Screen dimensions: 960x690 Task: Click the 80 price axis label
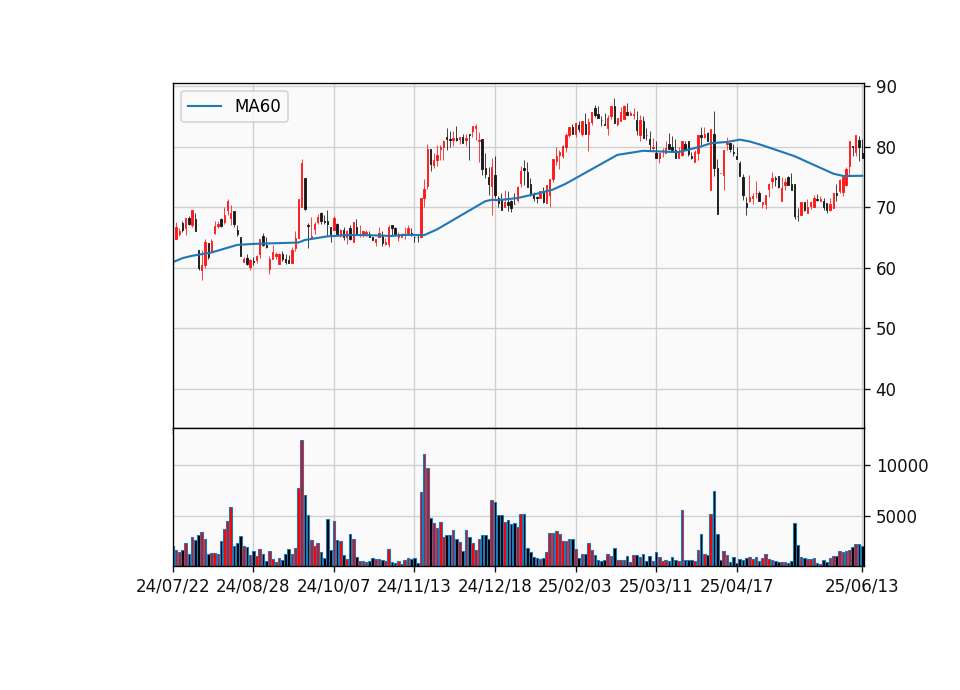coord(886,148)
